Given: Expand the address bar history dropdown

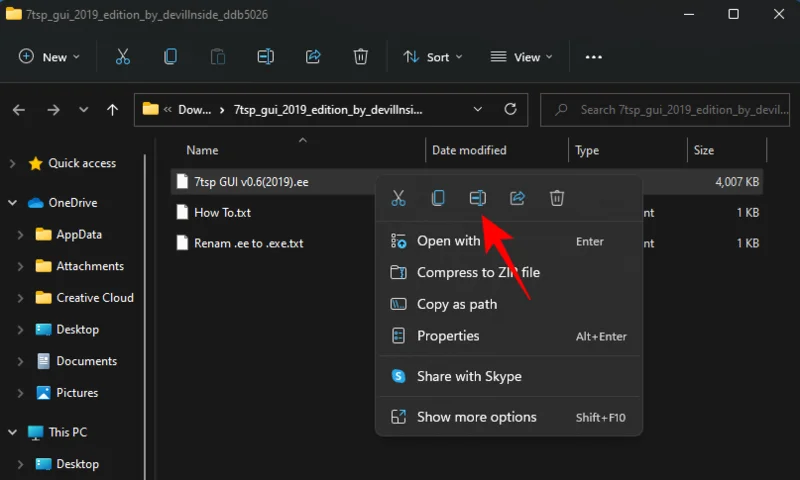Looking at the screenshot, I should coord(478,110).
